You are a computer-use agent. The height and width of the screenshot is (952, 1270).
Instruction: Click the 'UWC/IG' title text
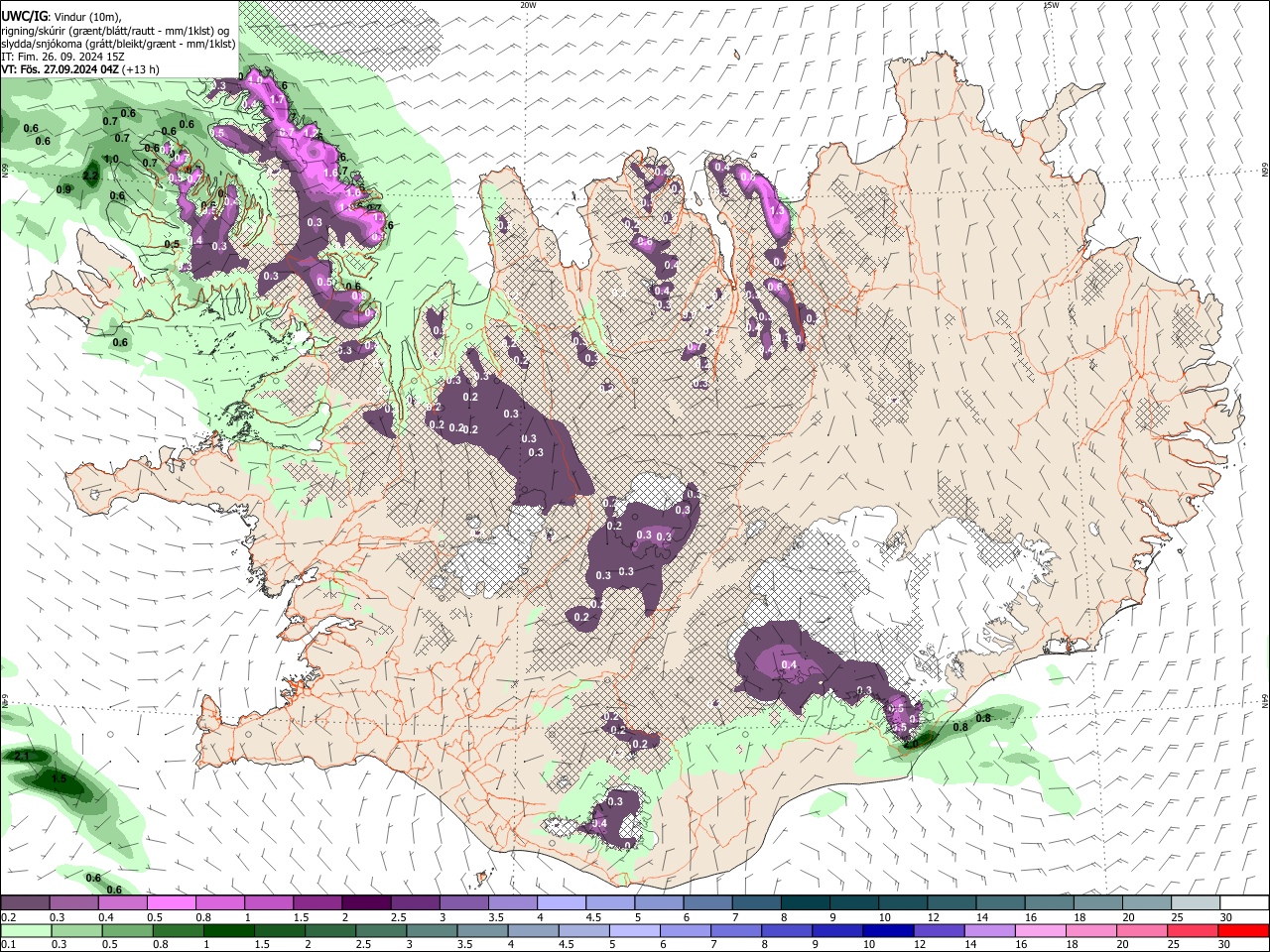click(23, 16)
